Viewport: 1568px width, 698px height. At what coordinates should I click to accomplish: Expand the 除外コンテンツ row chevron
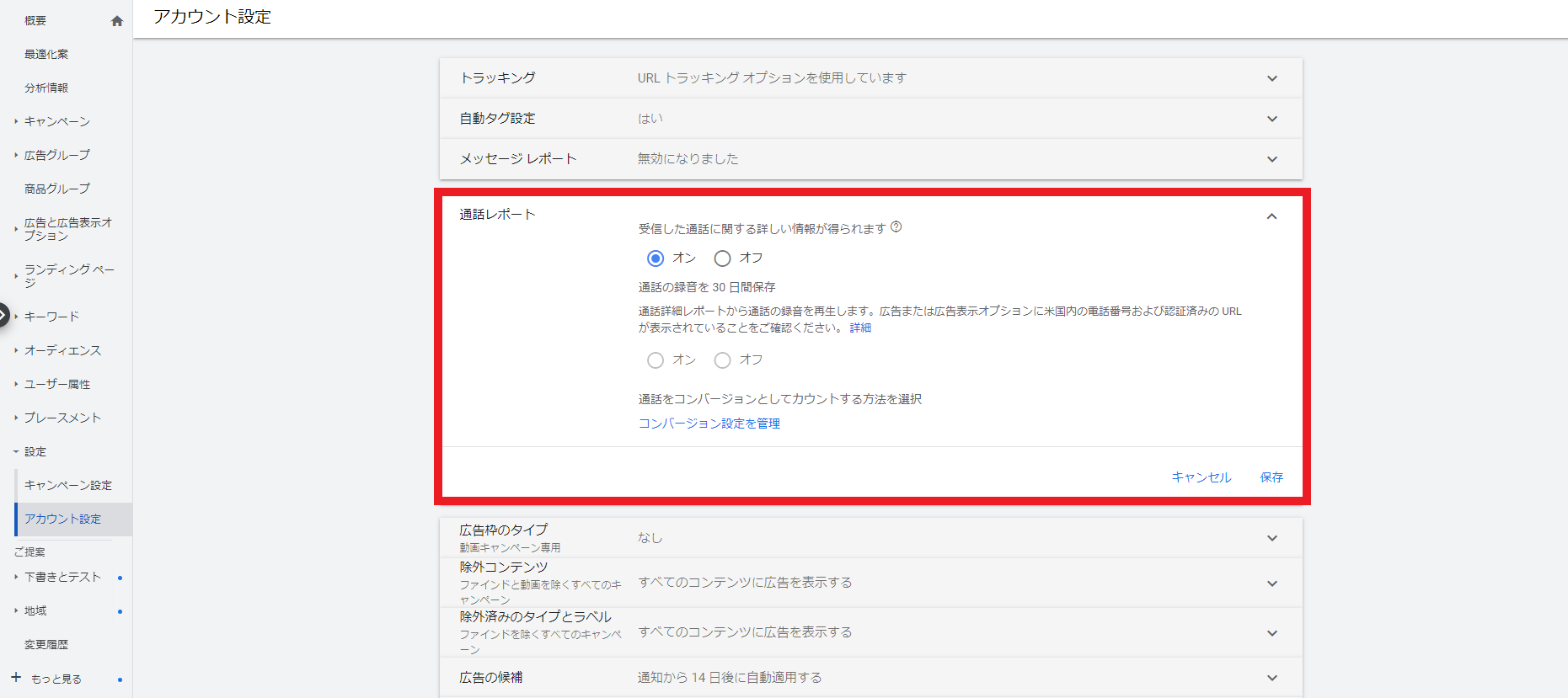1272,583
